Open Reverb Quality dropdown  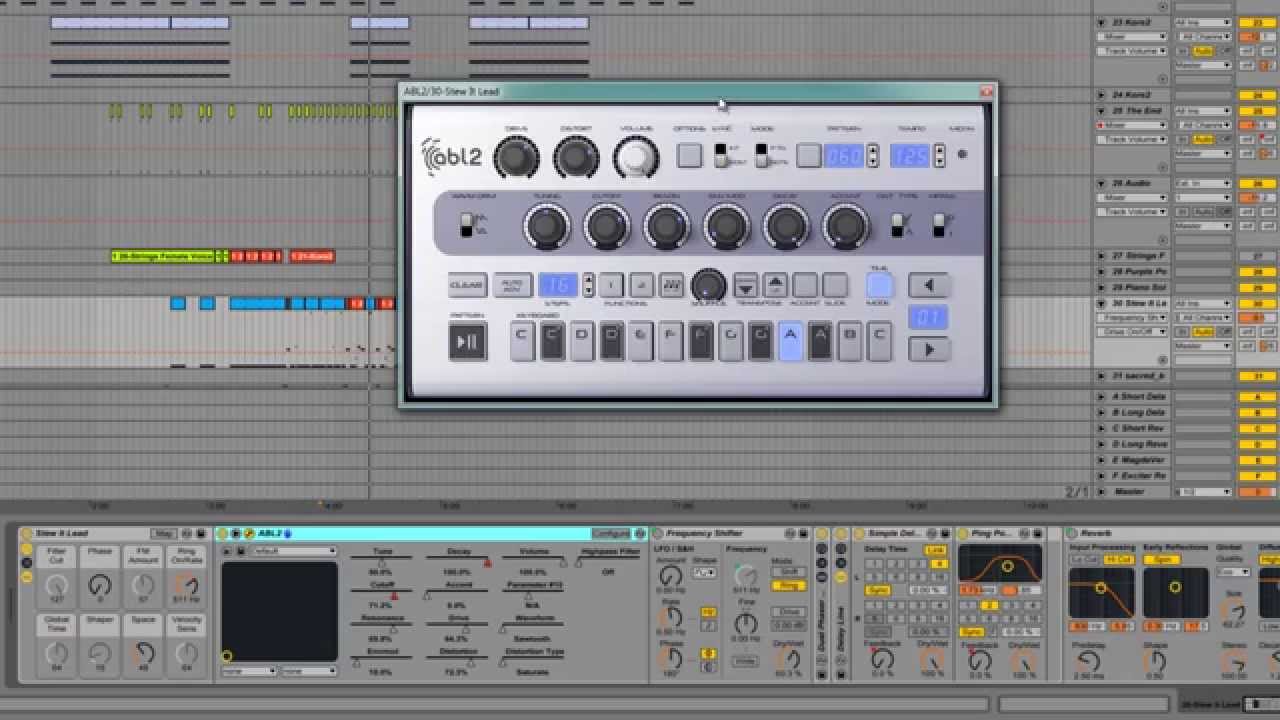coord(1232,572)
